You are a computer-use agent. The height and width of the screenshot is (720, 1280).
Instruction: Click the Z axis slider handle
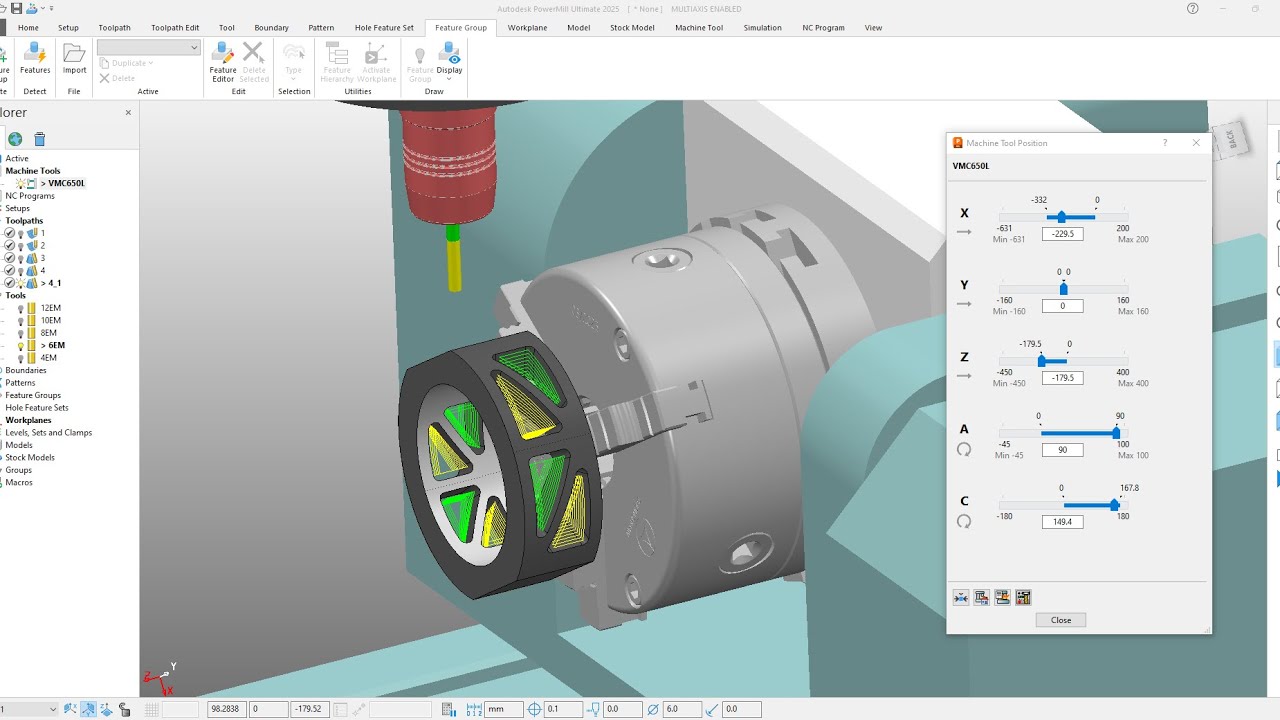pos(1041,360)
